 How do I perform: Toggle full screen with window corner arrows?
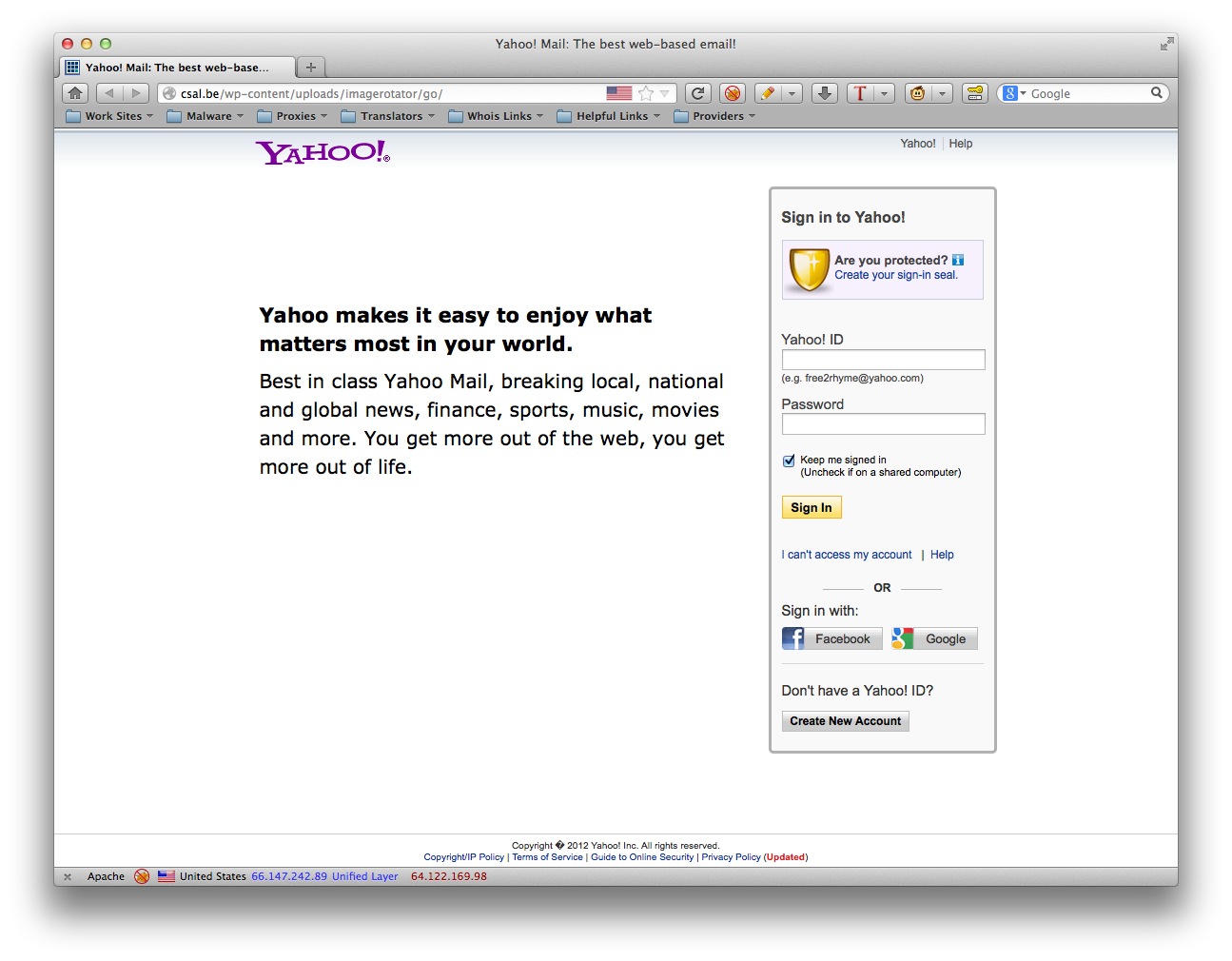[x=1166, y=44]
